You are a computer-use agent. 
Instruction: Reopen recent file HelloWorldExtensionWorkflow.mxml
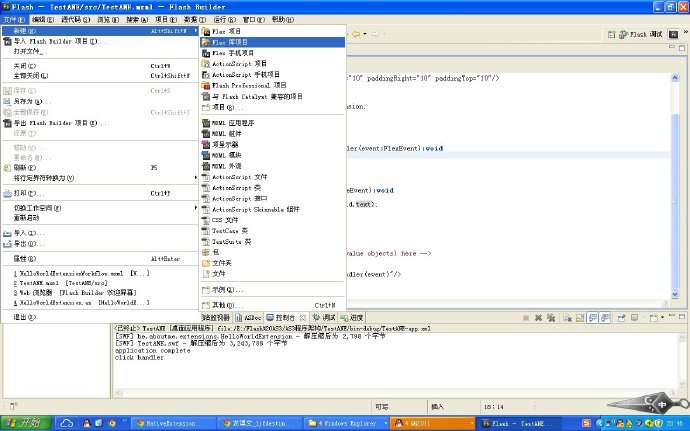[x=100, y=273]
